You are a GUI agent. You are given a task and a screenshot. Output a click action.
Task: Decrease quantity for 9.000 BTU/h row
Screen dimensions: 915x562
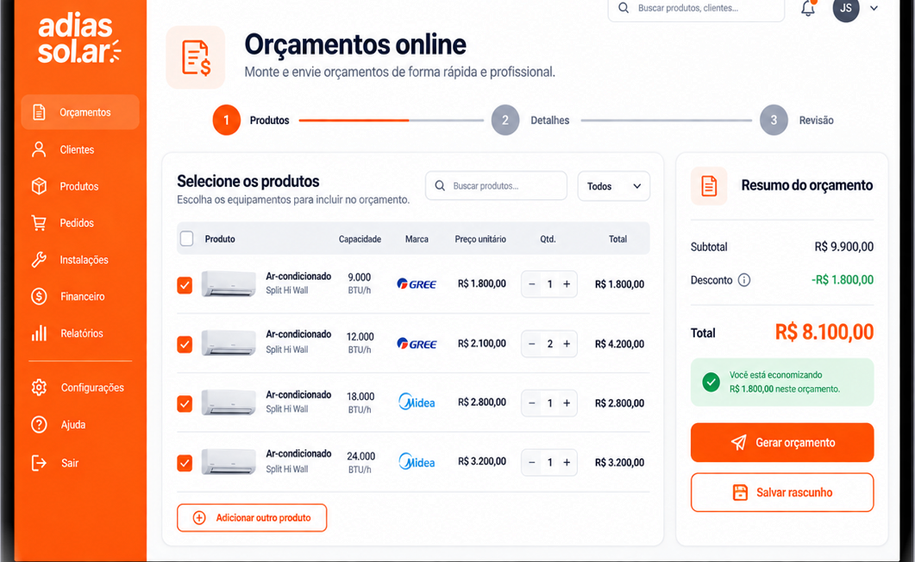point(532,284)
